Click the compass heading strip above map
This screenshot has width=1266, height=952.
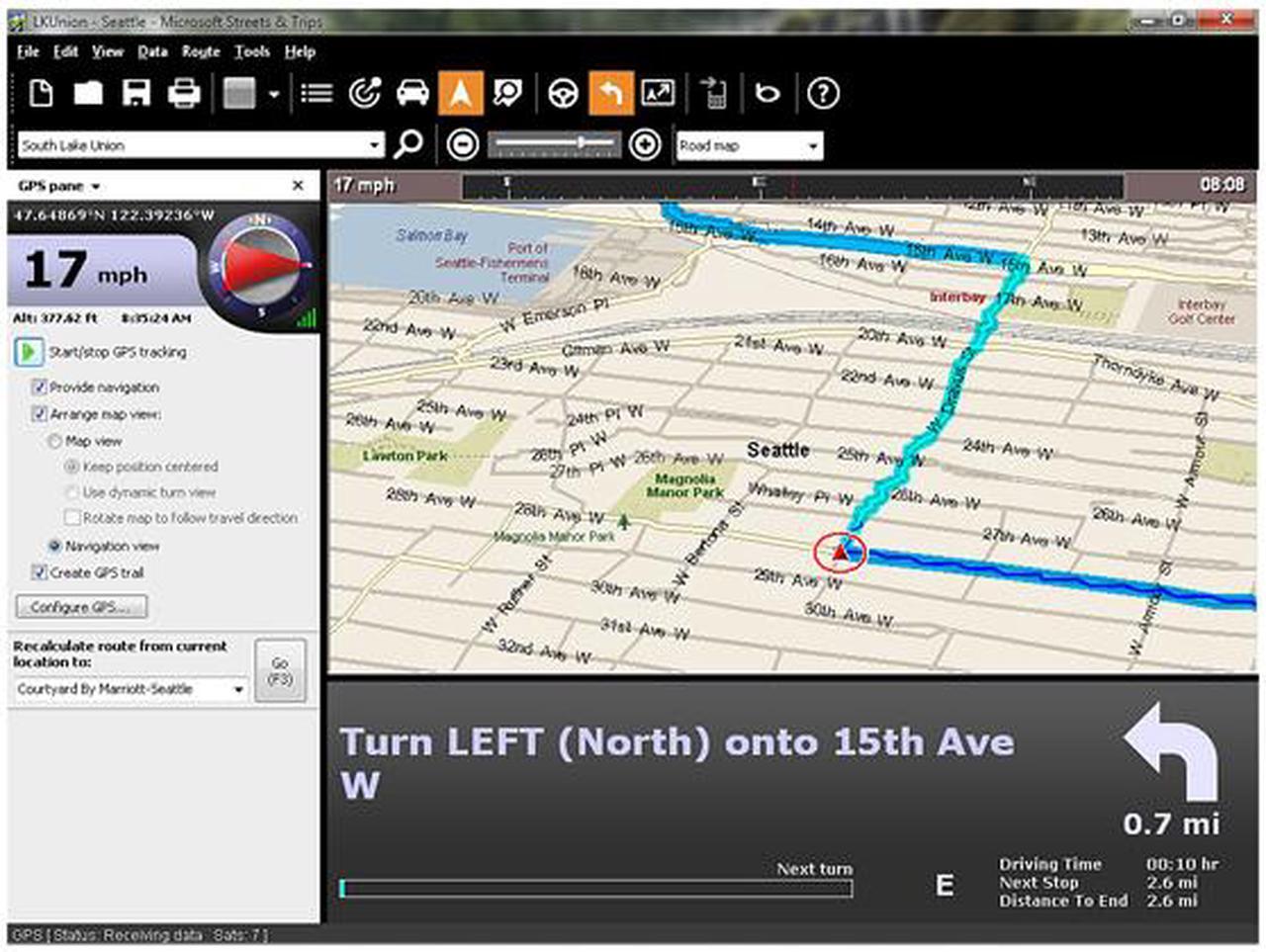click(x=791, y=186)
